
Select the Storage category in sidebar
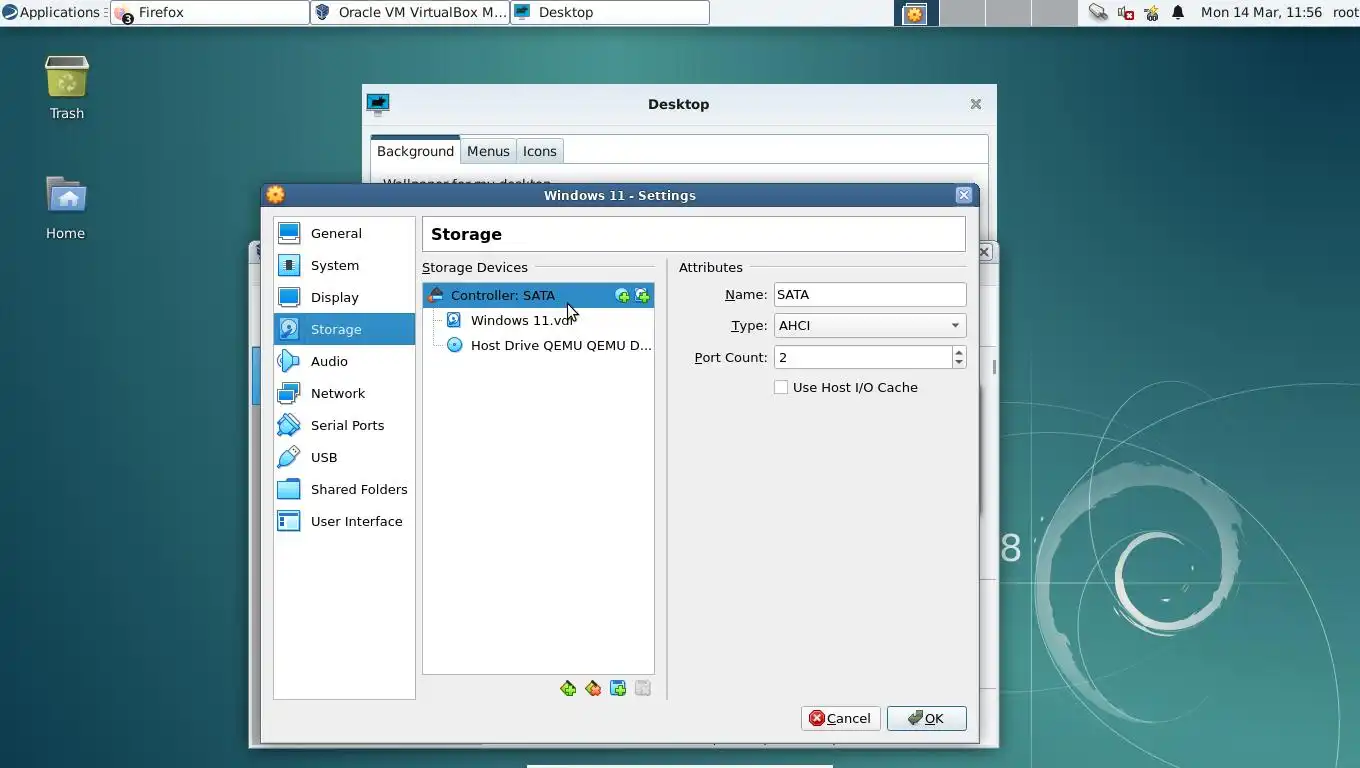[x=344, y=329]
